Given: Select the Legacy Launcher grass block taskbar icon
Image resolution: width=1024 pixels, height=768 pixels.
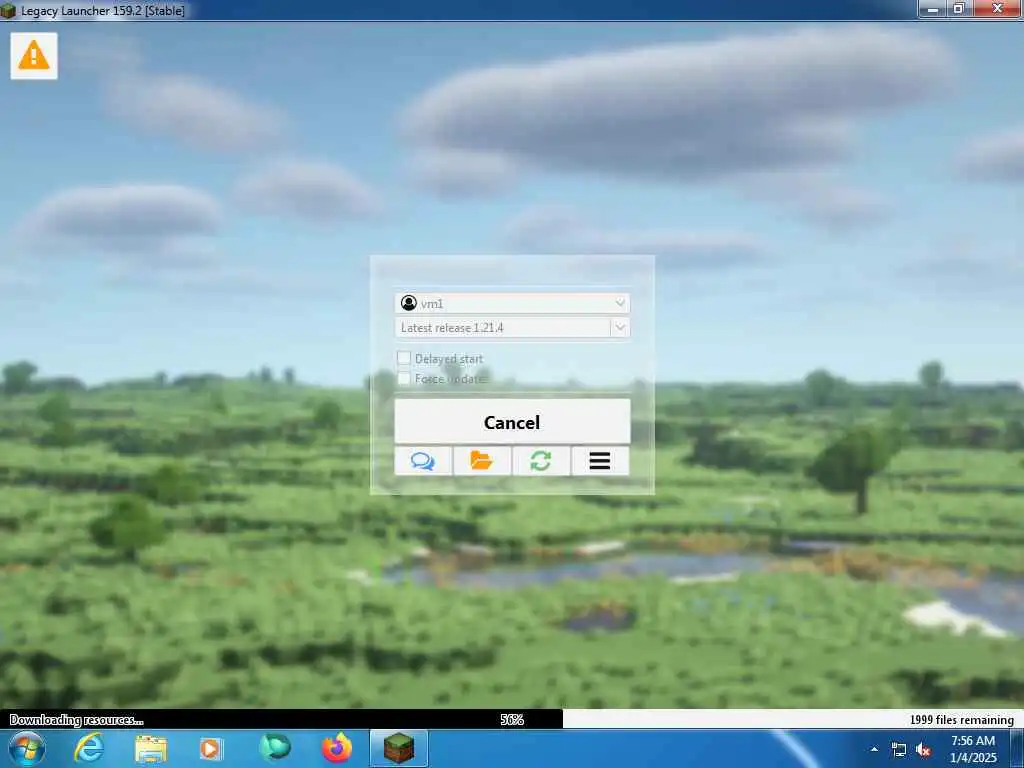Looking at the screenshot, I should 399,748.
